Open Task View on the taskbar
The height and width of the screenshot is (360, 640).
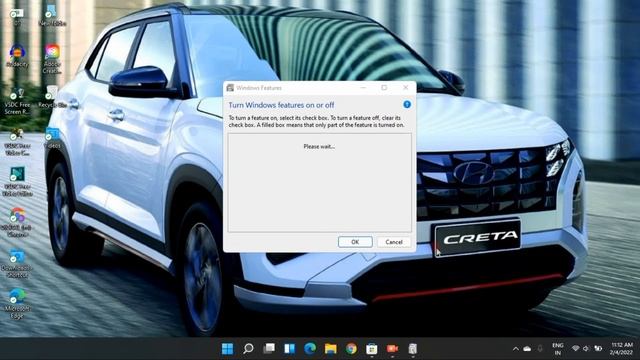tap(269, 349)
